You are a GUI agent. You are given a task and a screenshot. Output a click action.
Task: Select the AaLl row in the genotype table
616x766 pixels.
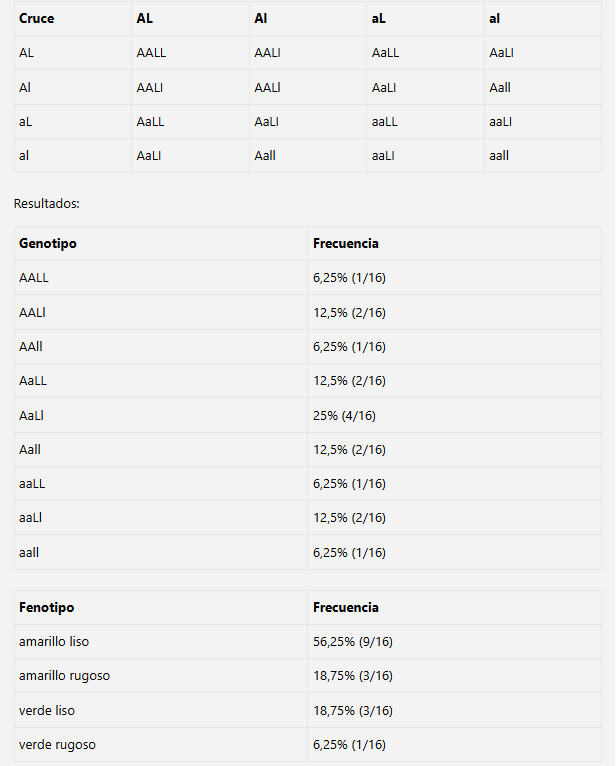pyautogui.click(x=33, y=415)
